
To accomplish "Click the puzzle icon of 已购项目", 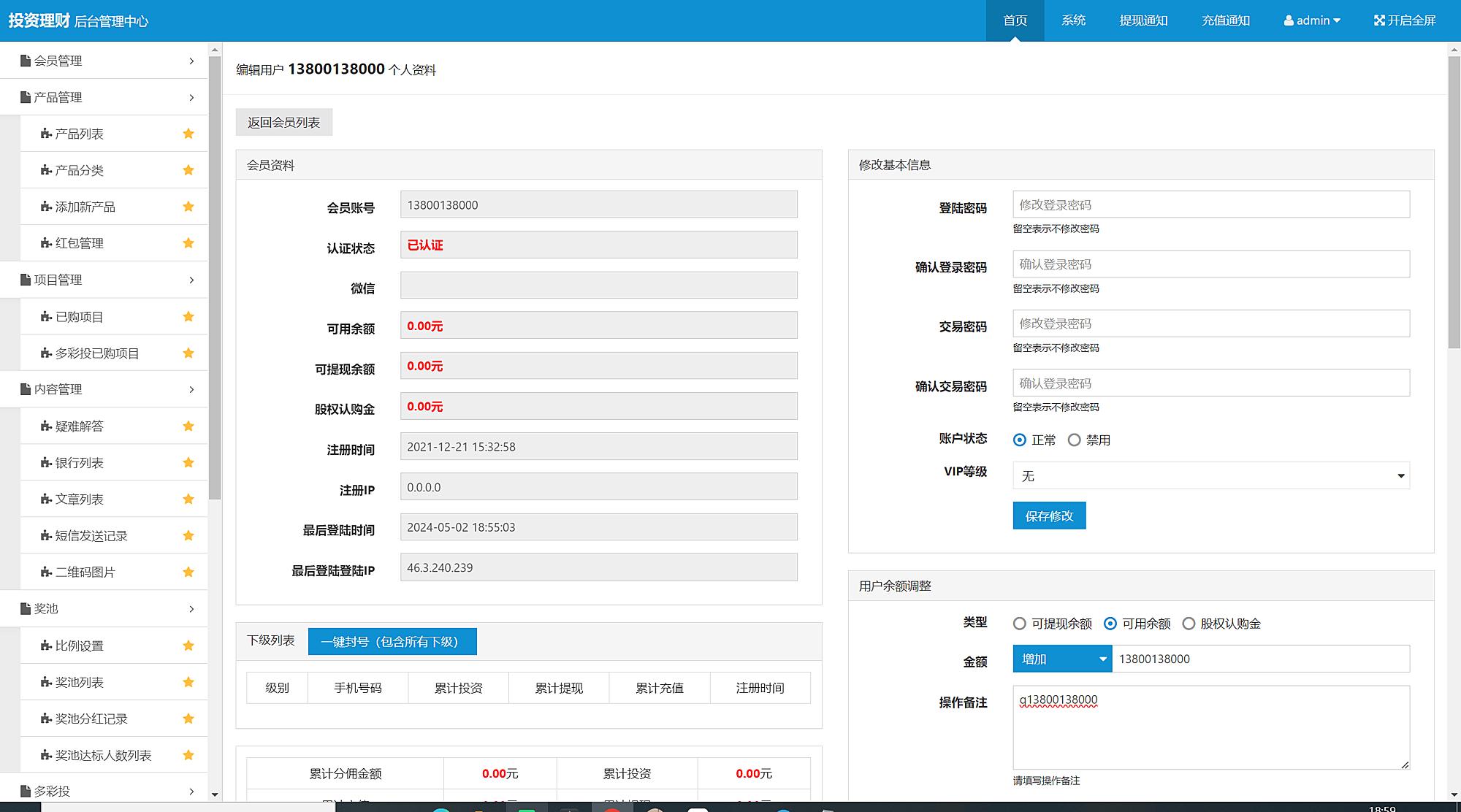I will point(46,317).
